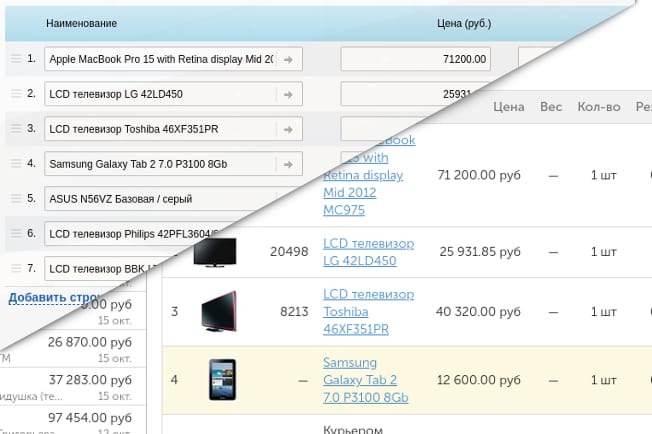Image resolution: width=652 pixels, height=434 pixels.
Task: Open the Samsung Galaxy Tab 2 product link
Action: (x=366, y=380)
